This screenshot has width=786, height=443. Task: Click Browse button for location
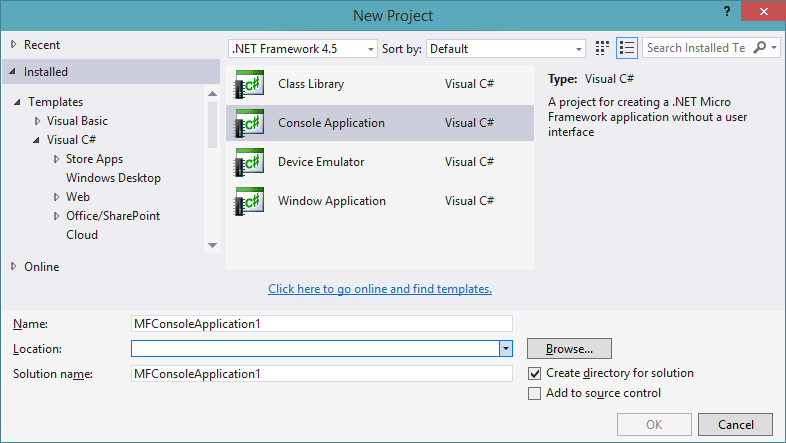(569, 348)
